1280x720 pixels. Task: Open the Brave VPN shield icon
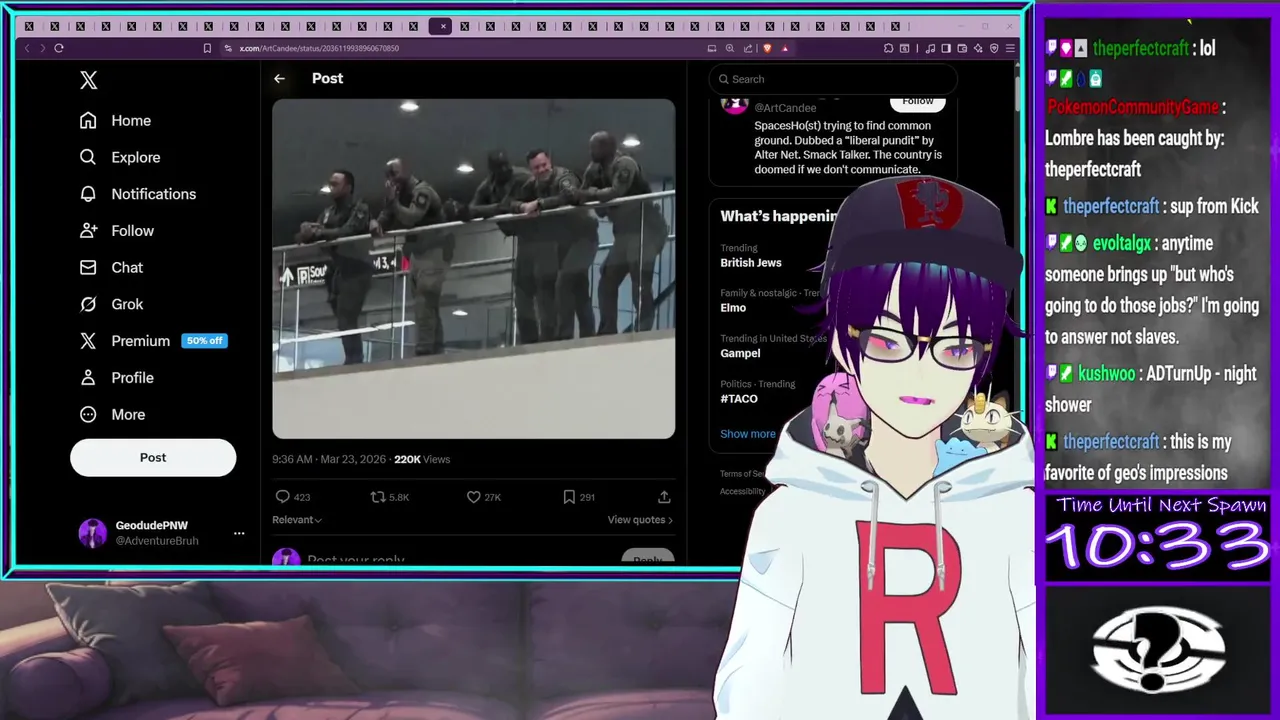point(994,48)
